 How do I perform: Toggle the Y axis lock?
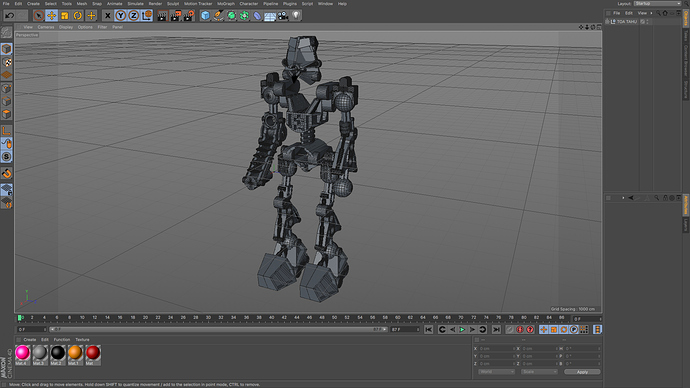pos(121,15)
